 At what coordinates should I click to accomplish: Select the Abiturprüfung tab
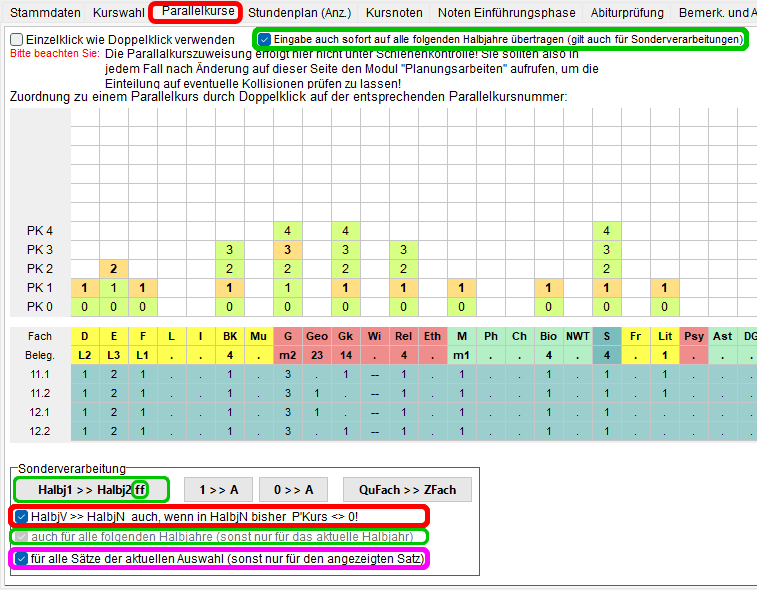pyautogui.click(x=628, y=13)
